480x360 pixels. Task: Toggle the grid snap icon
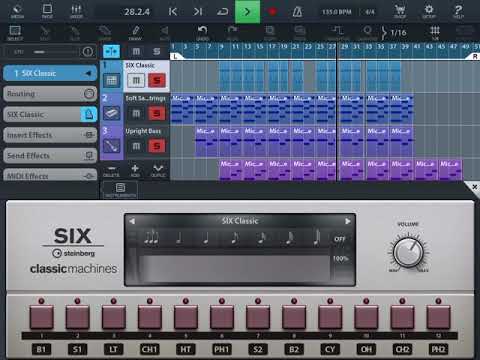pyautogui.click(x=435, y=33)
